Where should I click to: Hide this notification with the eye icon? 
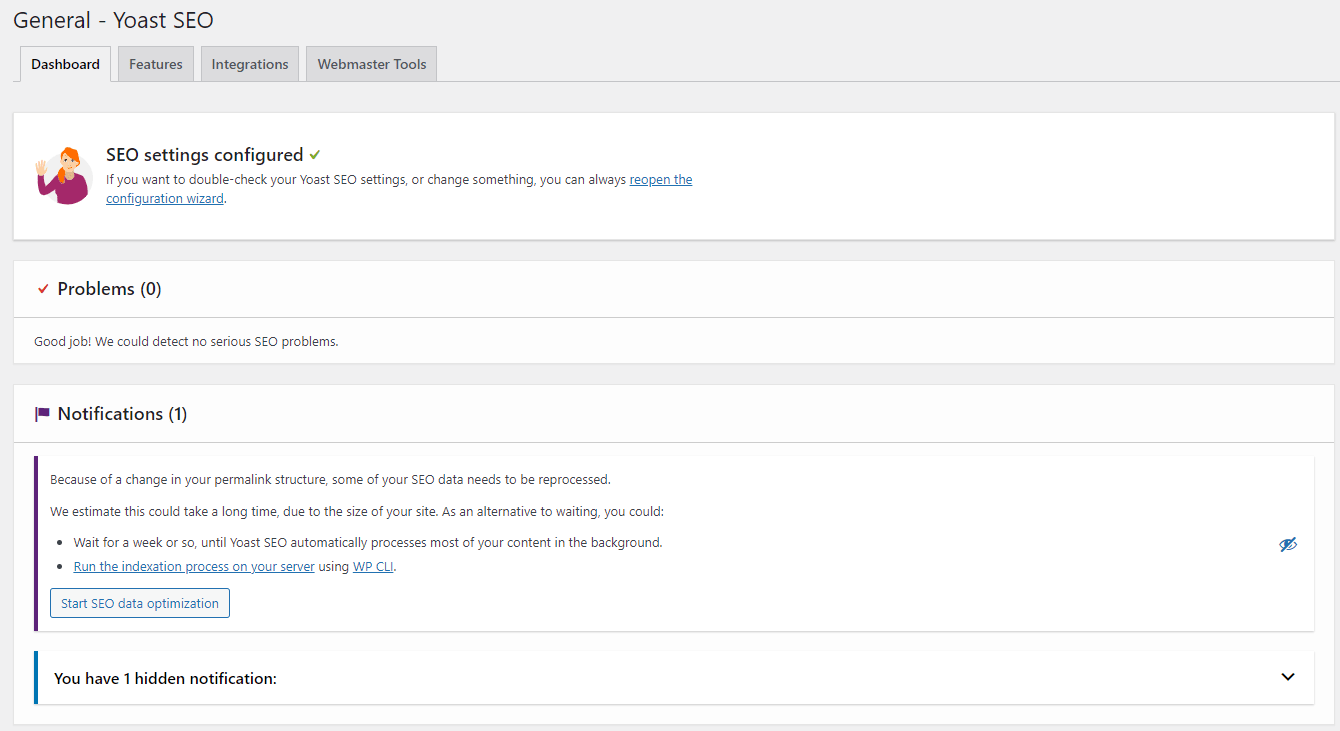click(1288, 544)
